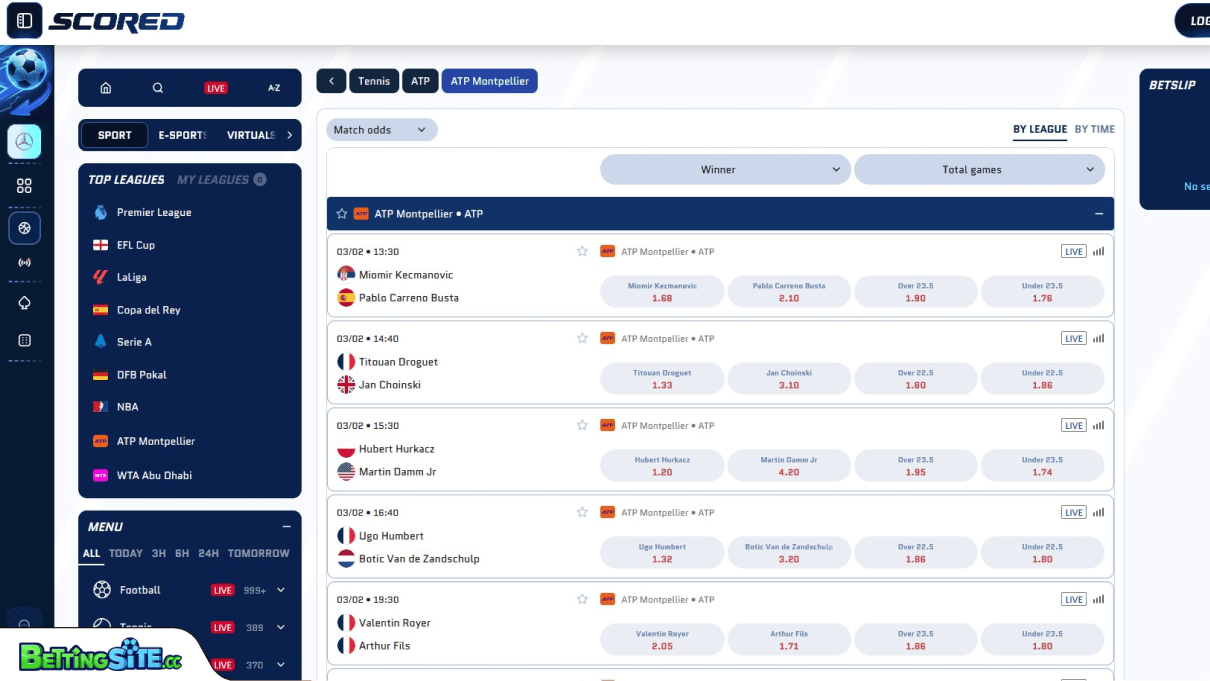
Task: Switch sorting to BY TIME
Action: 1093,129
